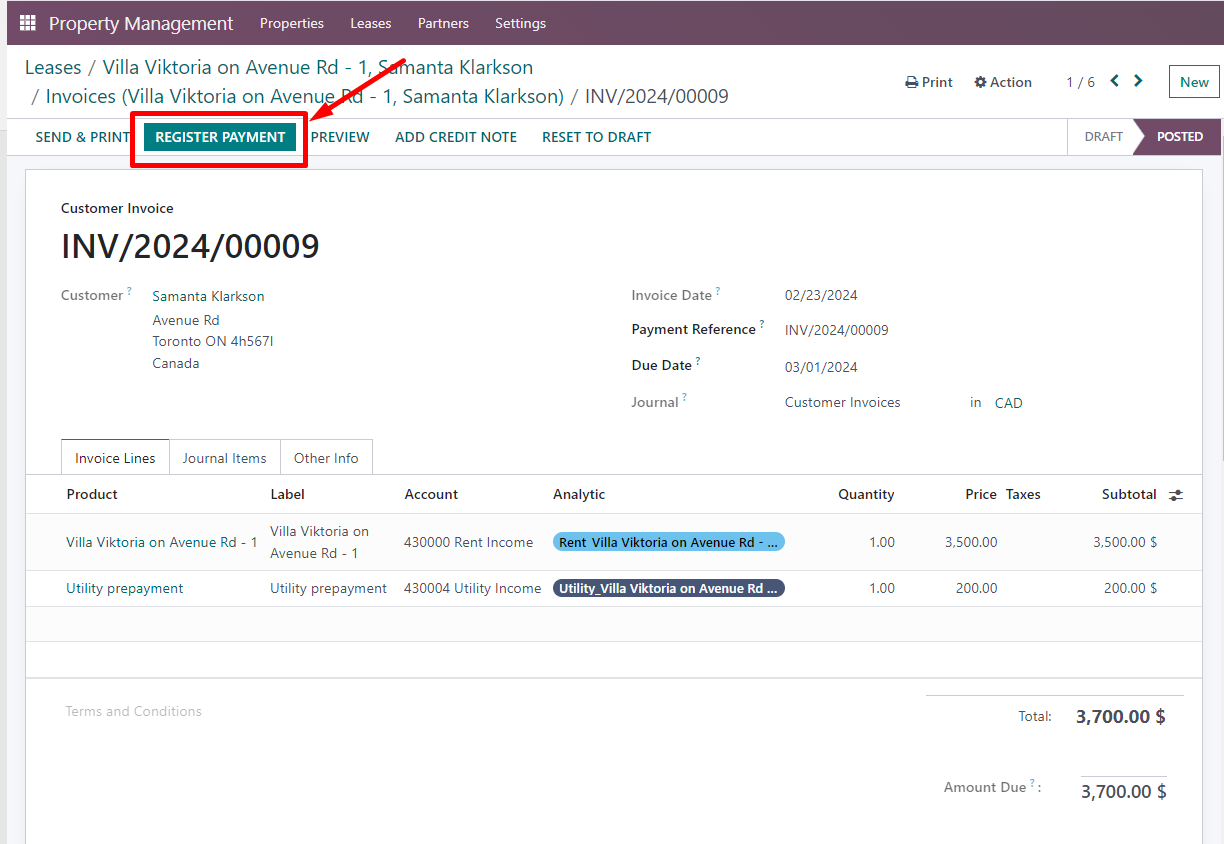1224x844 pixels.
Task: Click the CAD currency value
Action: coord(1009,403)
